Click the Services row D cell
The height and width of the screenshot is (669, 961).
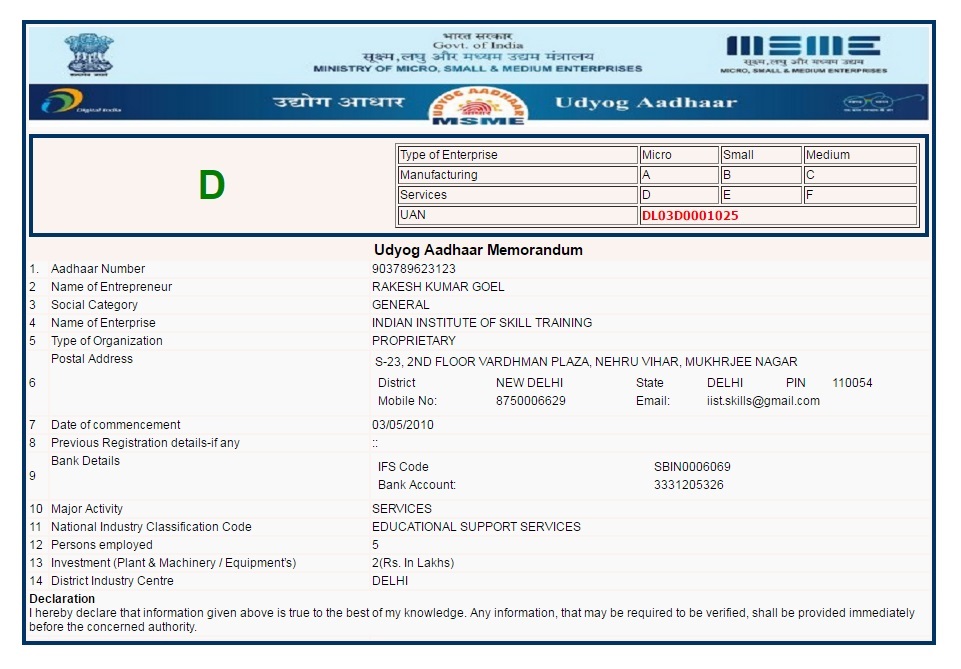pos(678,195)
